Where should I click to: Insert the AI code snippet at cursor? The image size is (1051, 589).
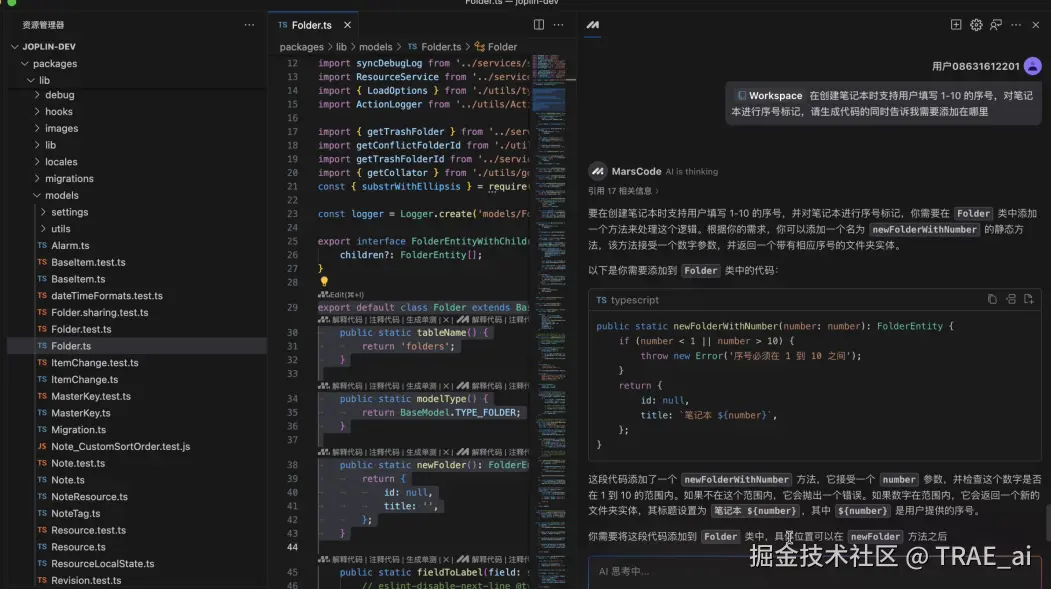[1011, 299]
